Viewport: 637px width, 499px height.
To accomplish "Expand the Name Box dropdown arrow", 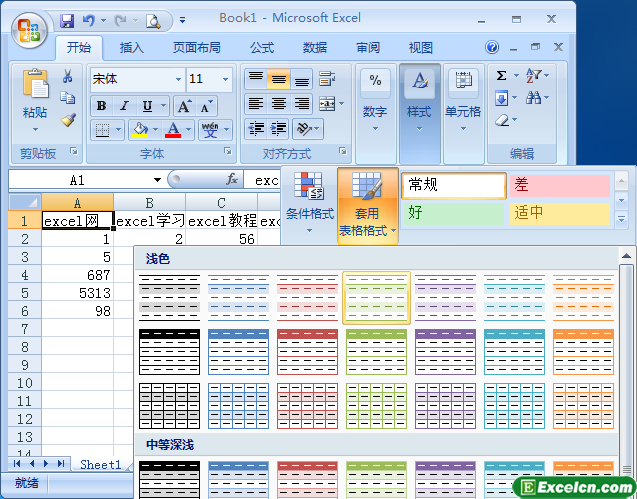I will click(x=157, y=180).
